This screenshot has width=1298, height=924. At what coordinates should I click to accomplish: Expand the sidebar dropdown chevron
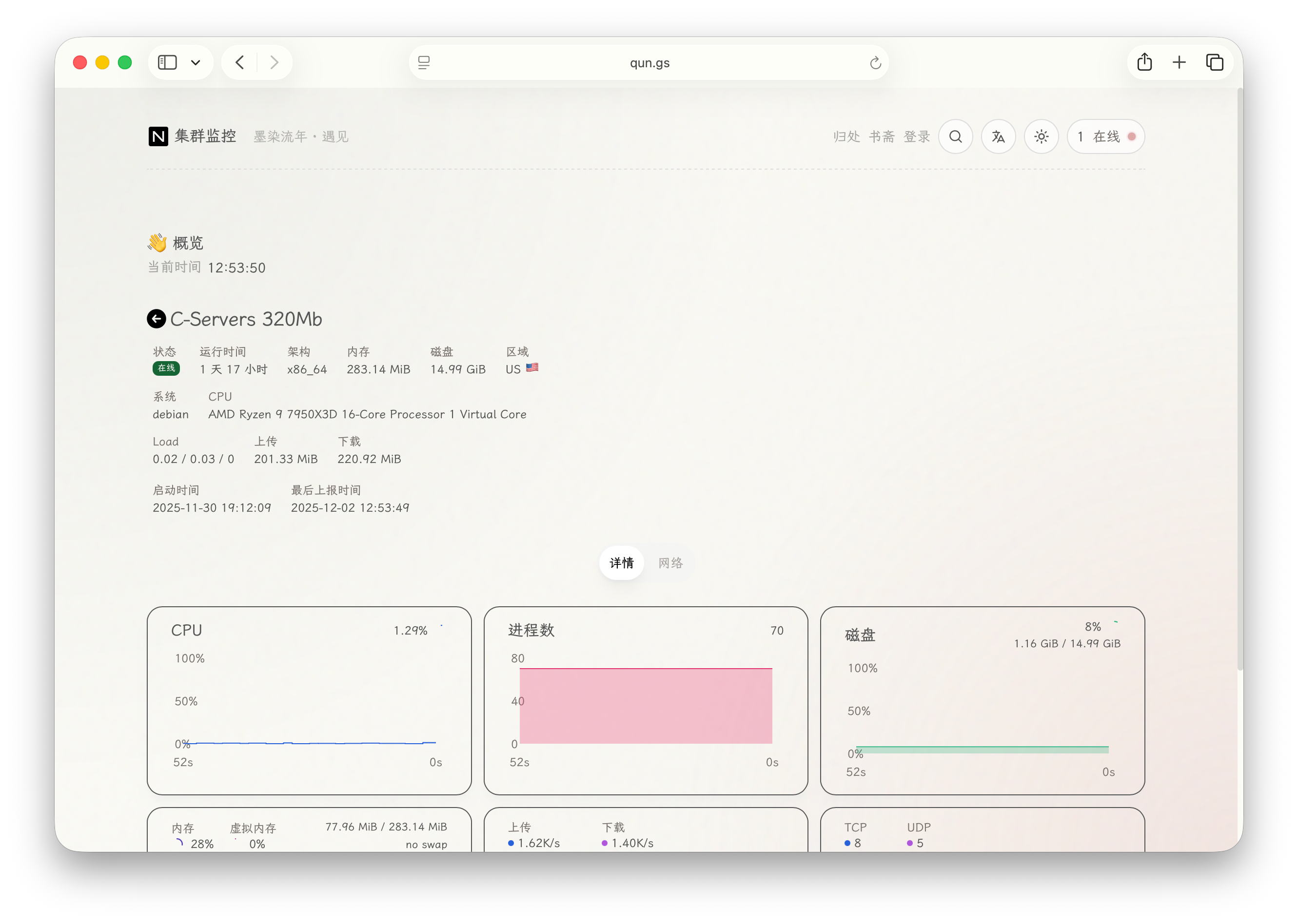point(196,62)
